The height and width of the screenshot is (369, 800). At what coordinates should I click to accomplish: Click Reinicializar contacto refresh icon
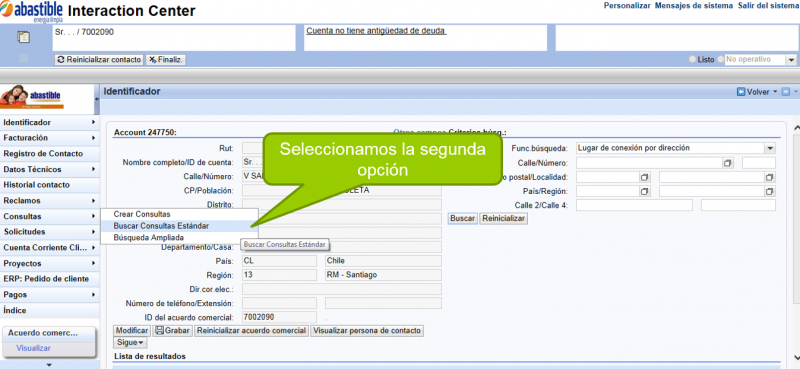[61, 60]
